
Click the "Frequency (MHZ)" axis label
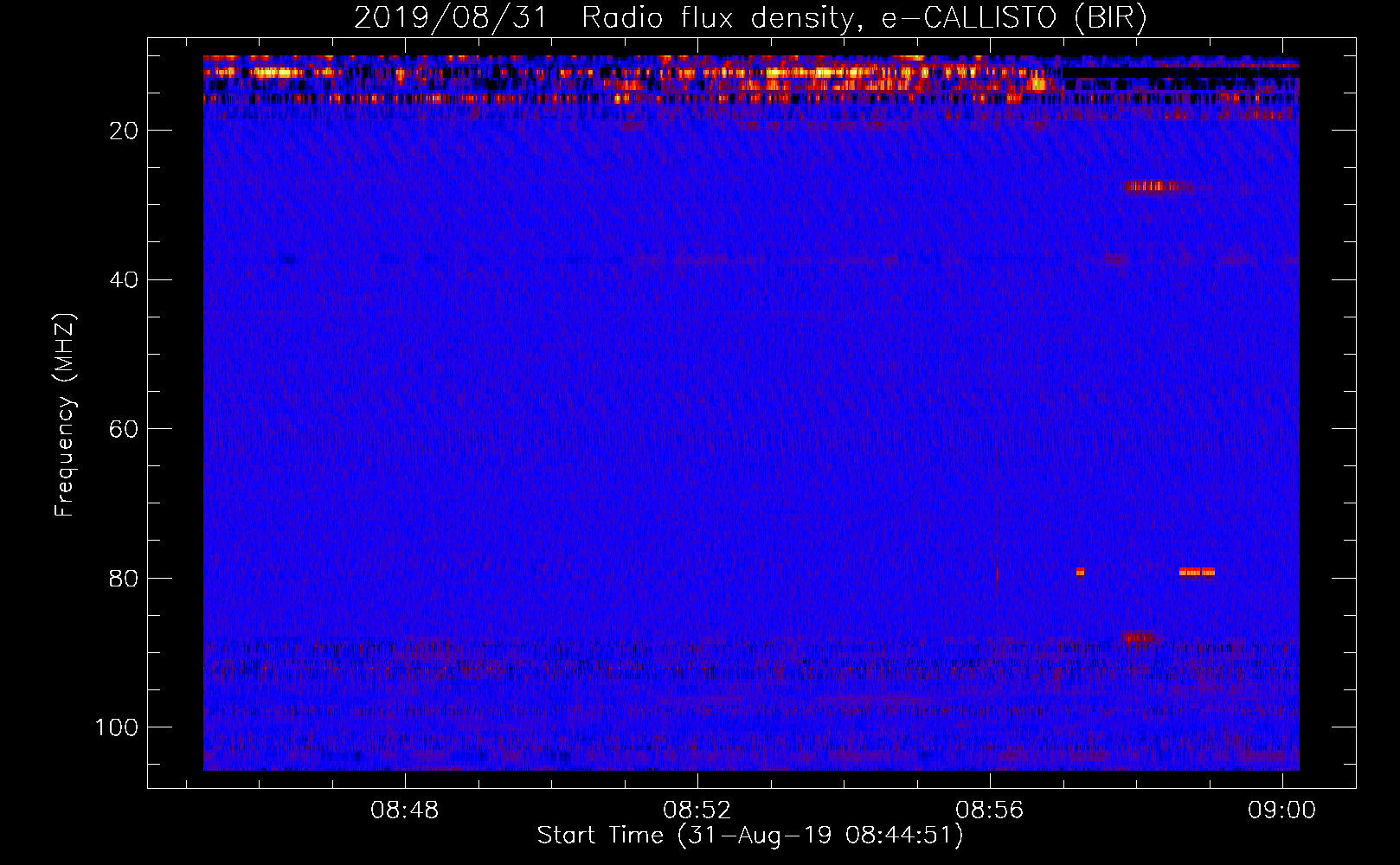(65, 415)
